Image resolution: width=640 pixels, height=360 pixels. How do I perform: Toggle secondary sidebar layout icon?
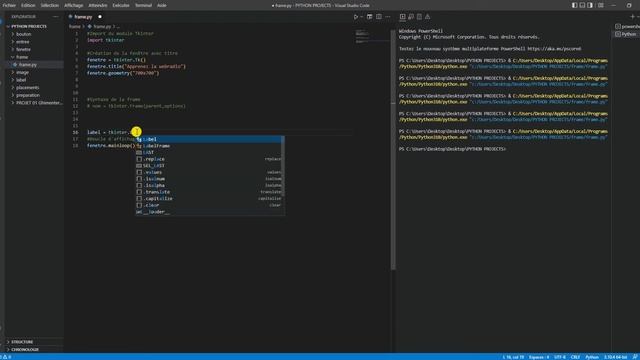[590, 5]
